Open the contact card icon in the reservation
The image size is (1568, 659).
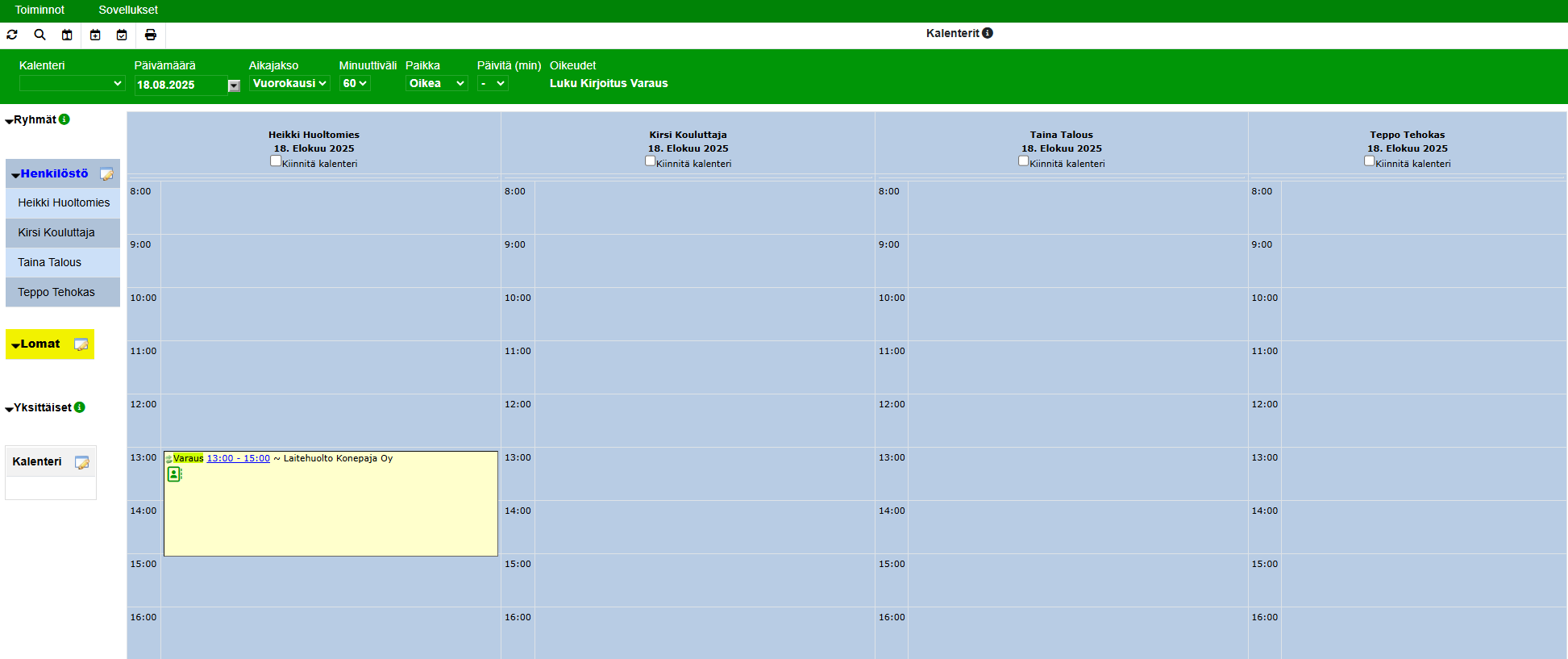click(x=174, y=474)
